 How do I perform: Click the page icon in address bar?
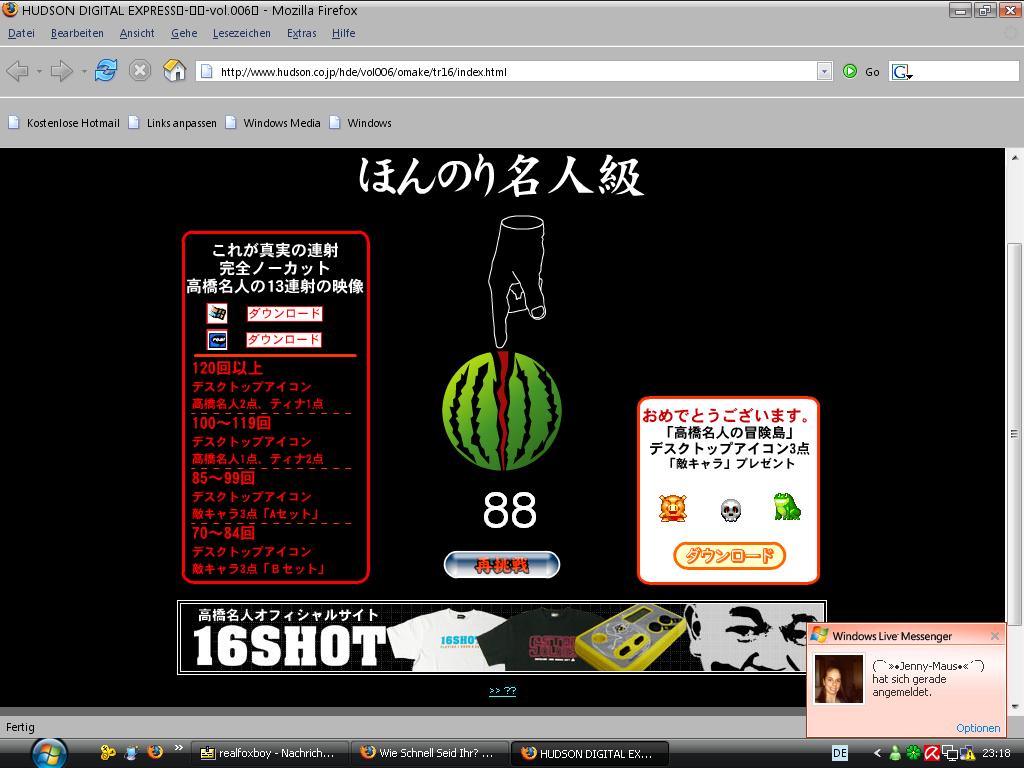click(x=206, y=71)
